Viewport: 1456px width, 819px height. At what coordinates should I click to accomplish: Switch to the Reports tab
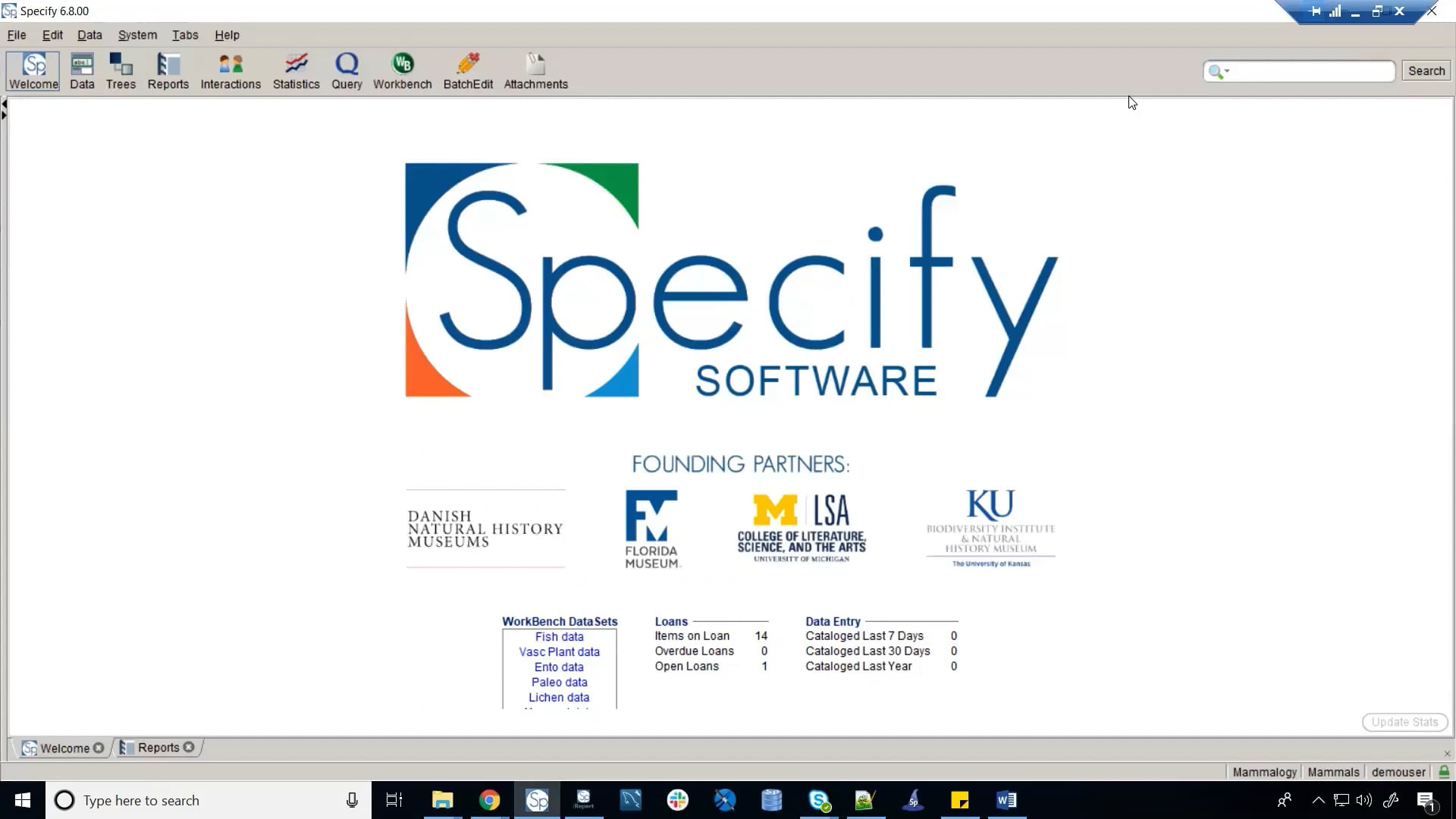158,748
